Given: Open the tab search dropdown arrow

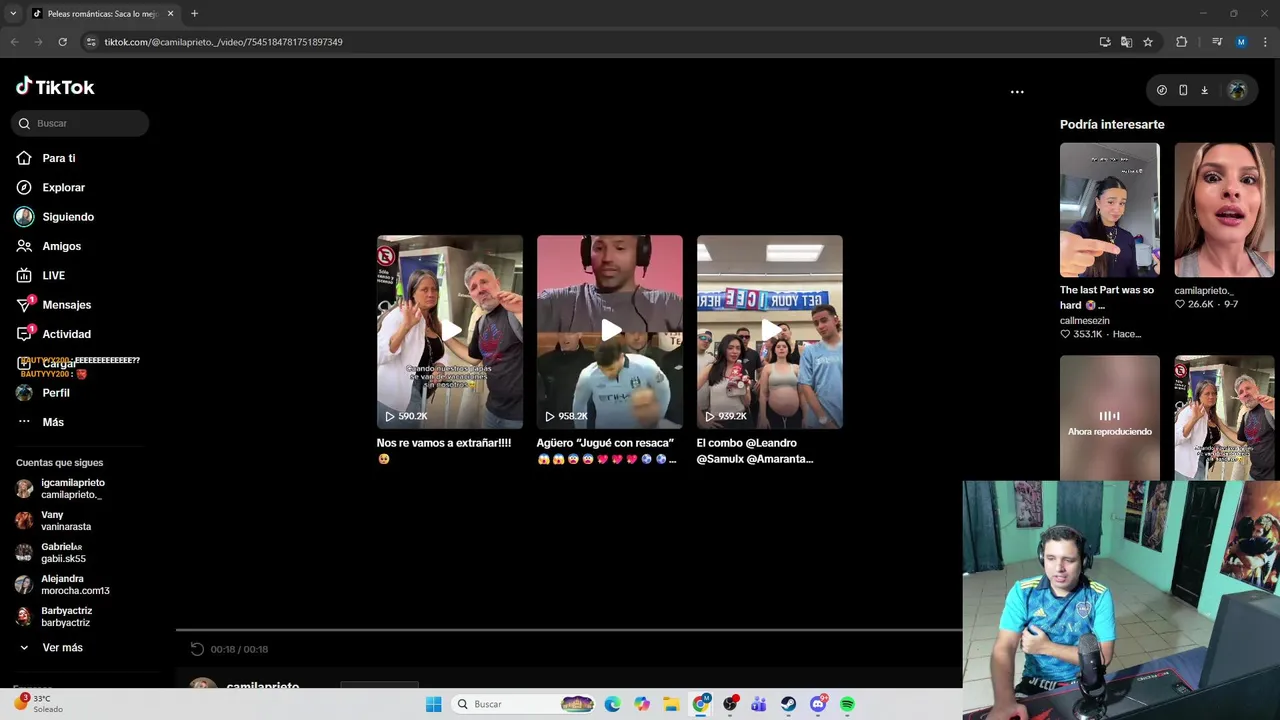Looking at the screenshot, I should 13,14.
